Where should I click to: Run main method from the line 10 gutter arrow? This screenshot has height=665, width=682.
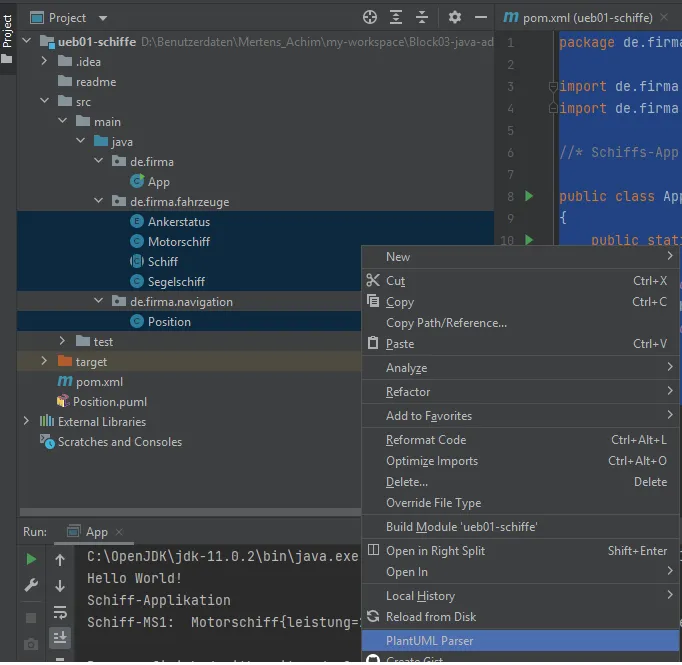point(529,240)
